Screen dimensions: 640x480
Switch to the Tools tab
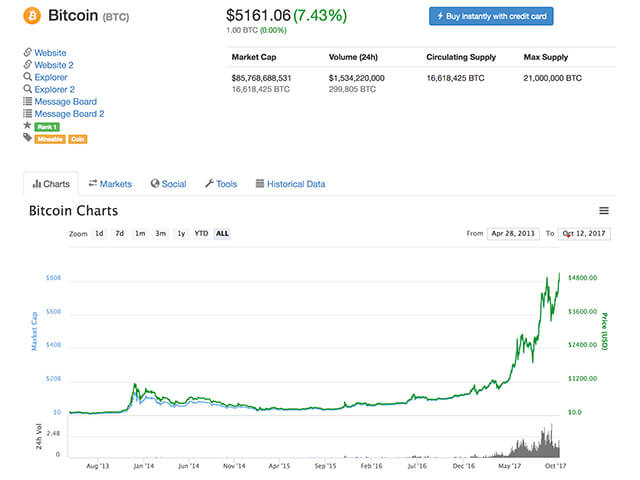221,184
